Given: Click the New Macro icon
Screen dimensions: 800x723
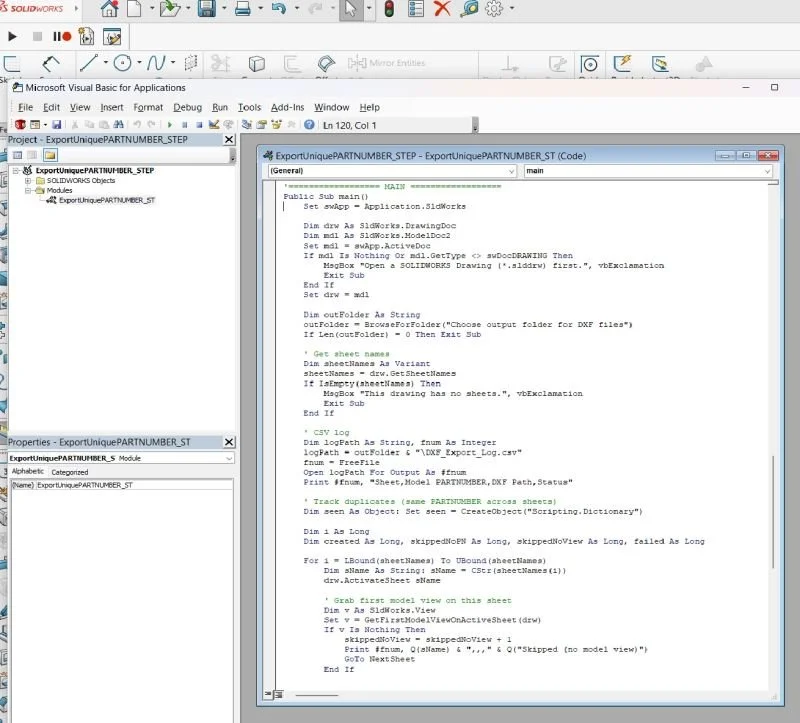Looking at the screenshot, I should click(86, 36).
